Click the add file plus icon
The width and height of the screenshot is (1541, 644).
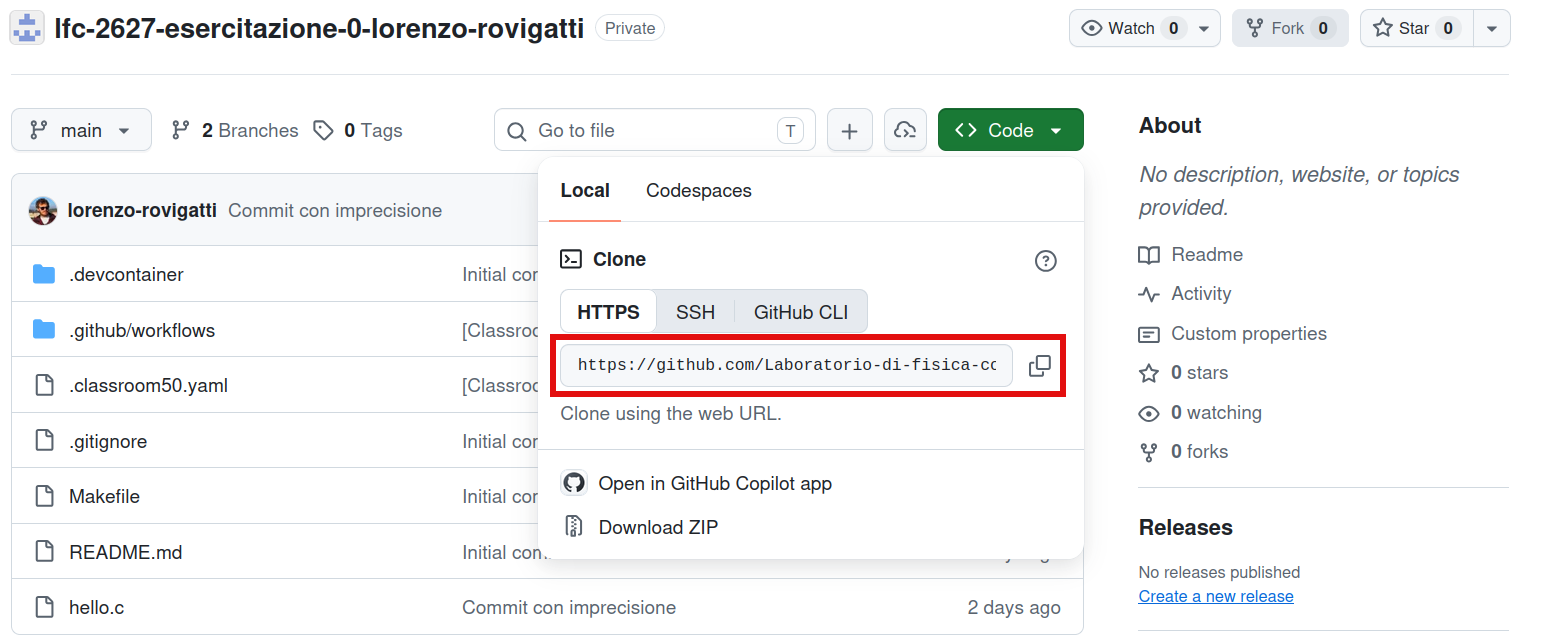pos(850,131)
